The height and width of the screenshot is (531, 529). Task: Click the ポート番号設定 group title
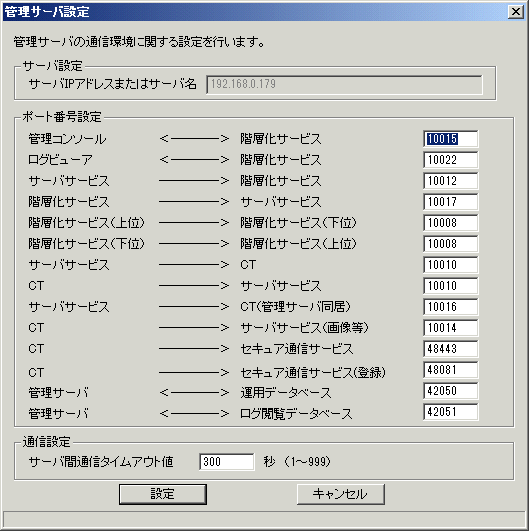click(x=62, y=117)
